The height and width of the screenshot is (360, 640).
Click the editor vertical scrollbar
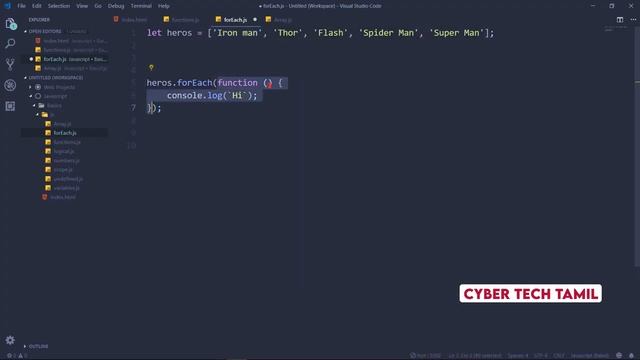click(637, 147)
